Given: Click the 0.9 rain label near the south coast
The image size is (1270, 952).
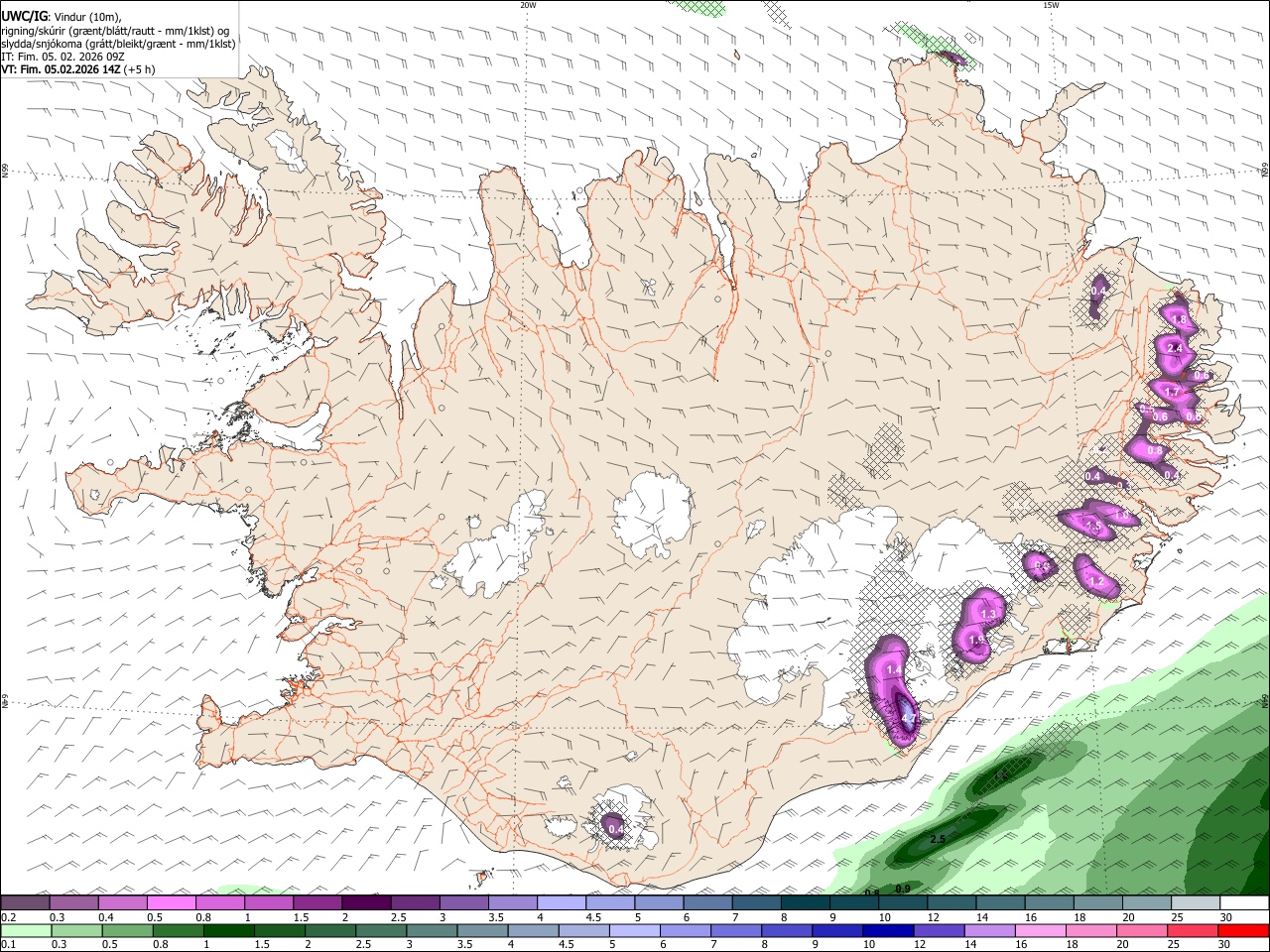Looking at the screenshot, I should click(x=903, y=888).
